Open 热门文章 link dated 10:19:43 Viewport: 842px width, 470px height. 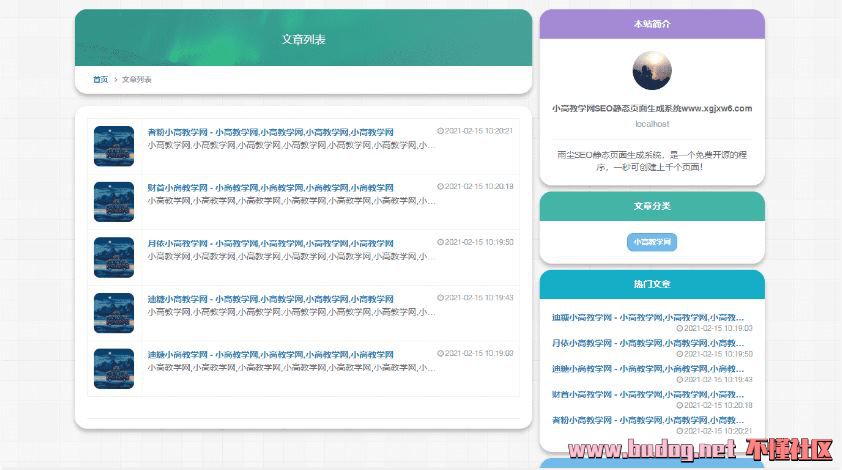pos(648,369)
